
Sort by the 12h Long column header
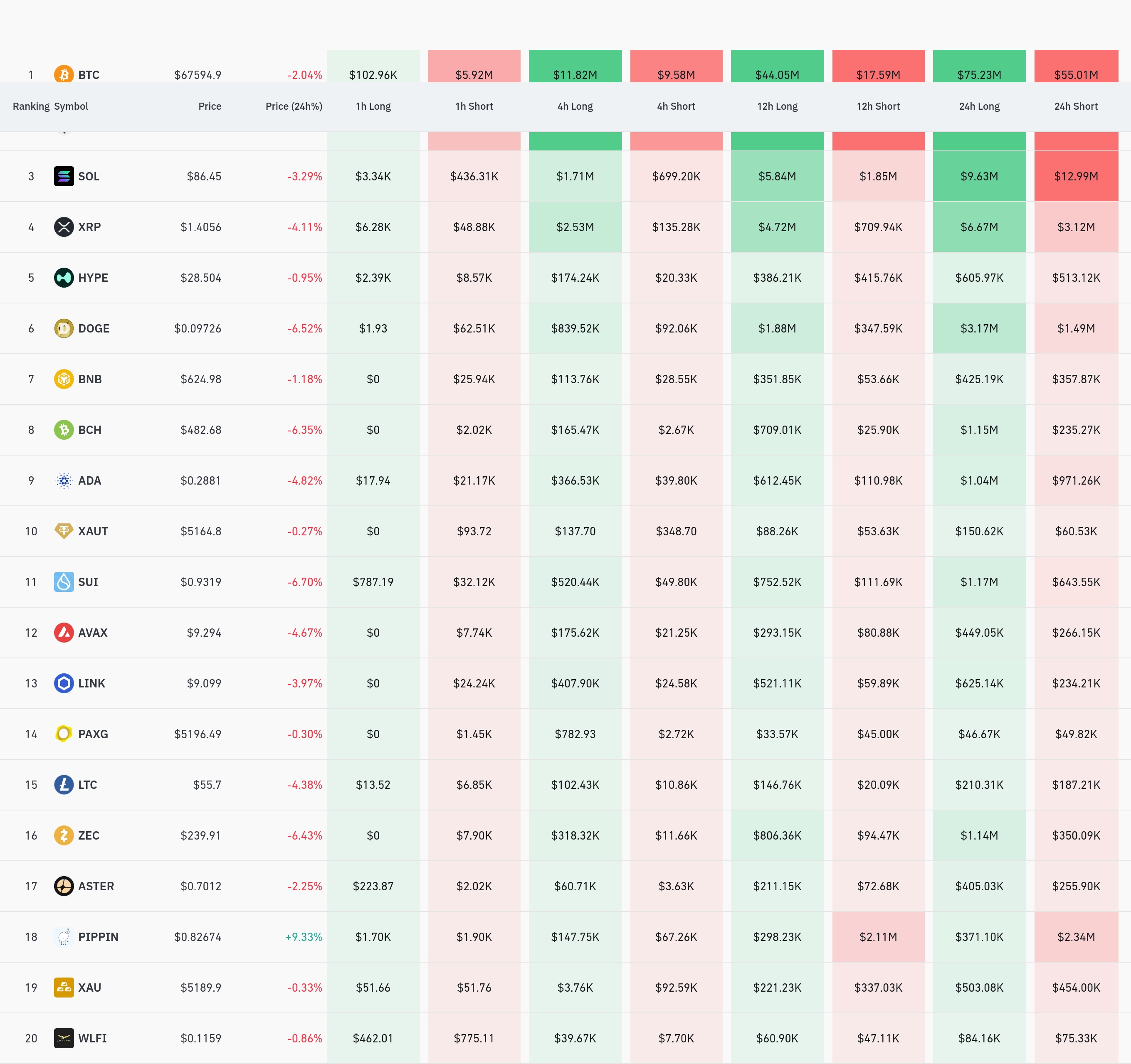pos(777,106)
